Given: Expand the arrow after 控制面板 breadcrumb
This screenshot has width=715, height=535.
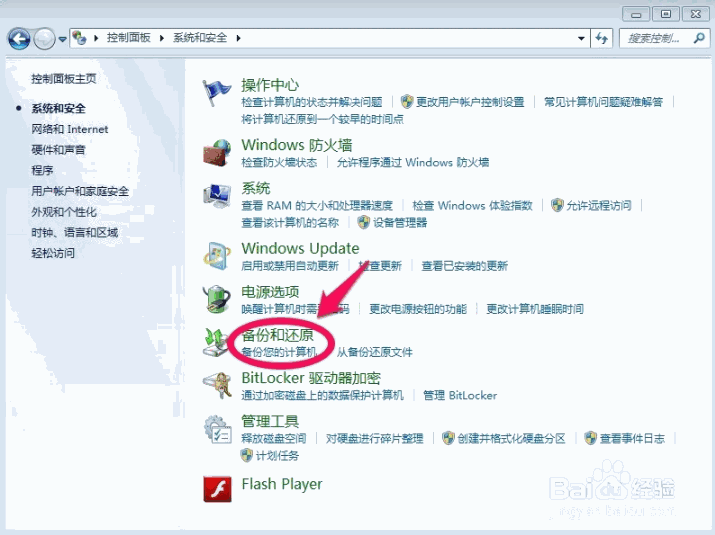Looking at the screenshot, I should (x=161, y=38).
